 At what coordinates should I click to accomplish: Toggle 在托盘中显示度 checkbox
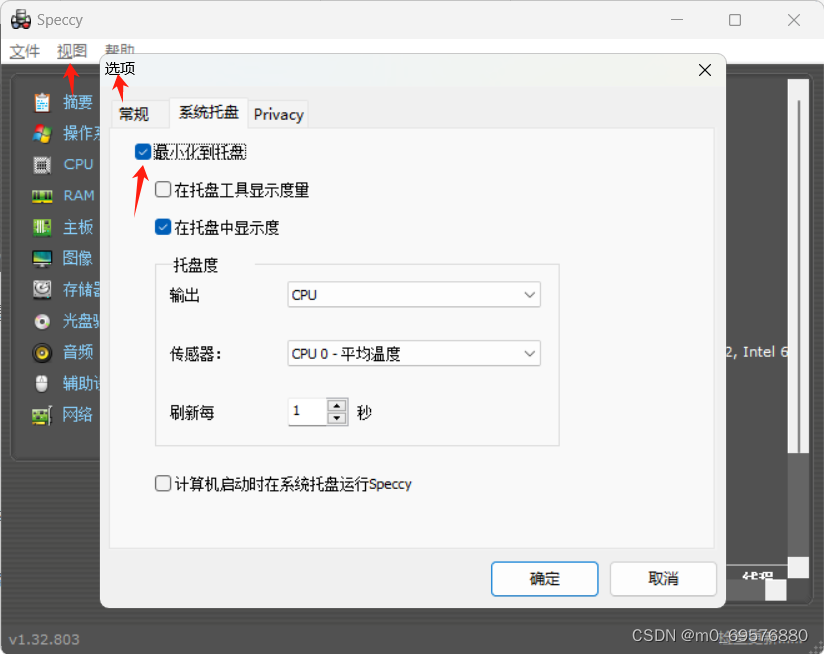[x=163, y=227]
